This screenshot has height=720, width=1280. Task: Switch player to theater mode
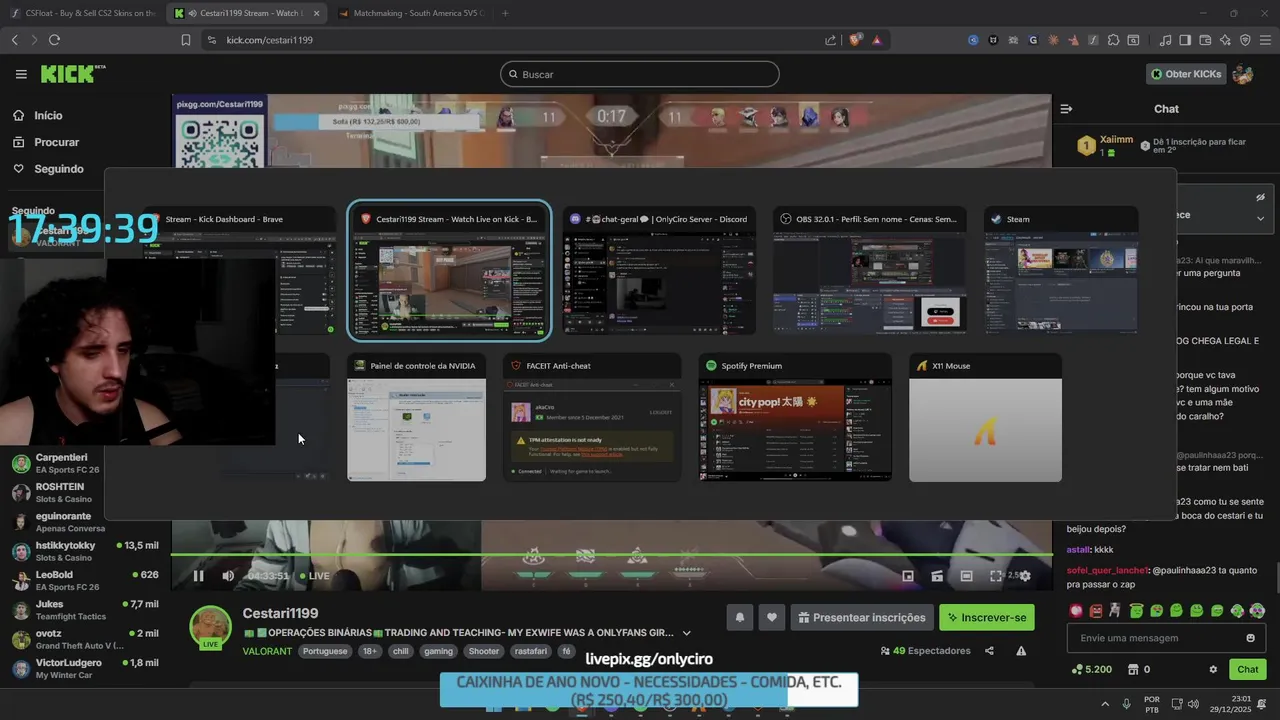966,576
